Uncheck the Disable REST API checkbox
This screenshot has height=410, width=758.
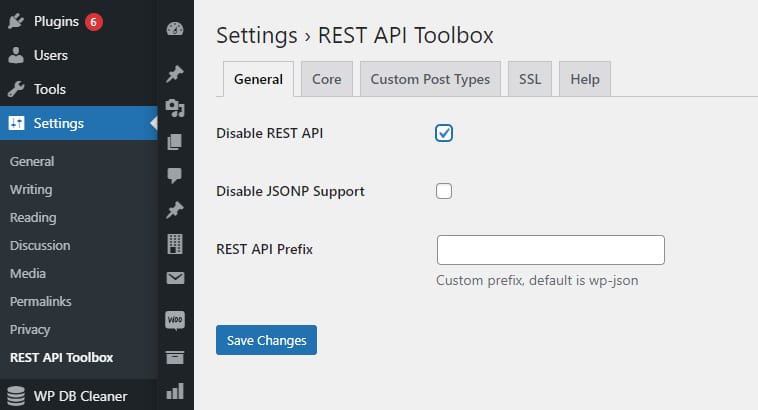click(x=444, y=133)
